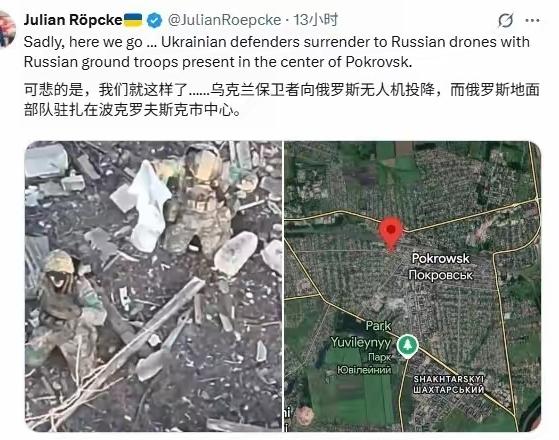Image resolution: width=559 pixels, height=440 pixels.
Task: Click the Парк Ювілейний Cyrillic label
Action: pyautogui.click(x=364, y=363)
